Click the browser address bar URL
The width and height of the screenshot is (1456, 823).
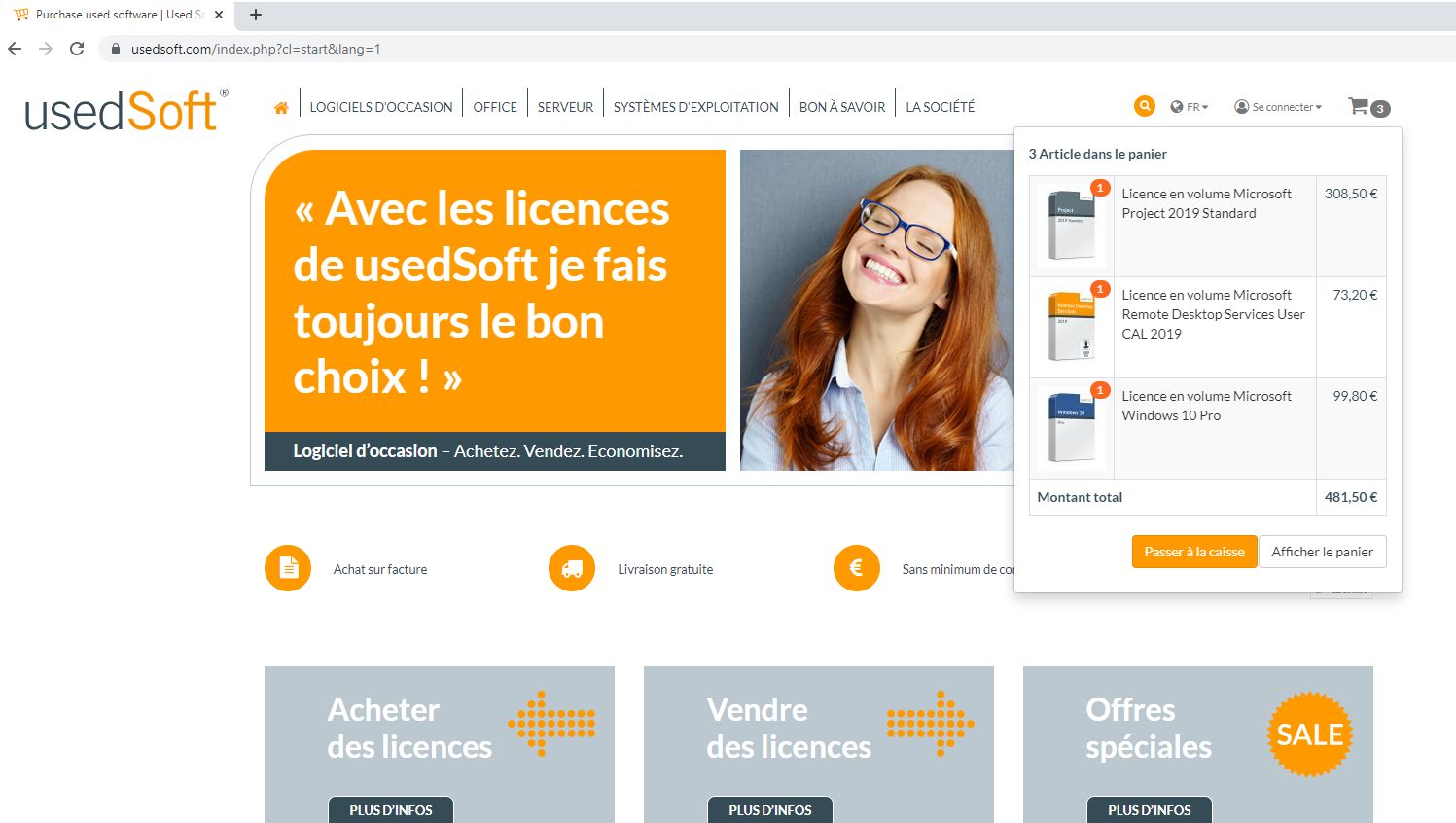256,49
